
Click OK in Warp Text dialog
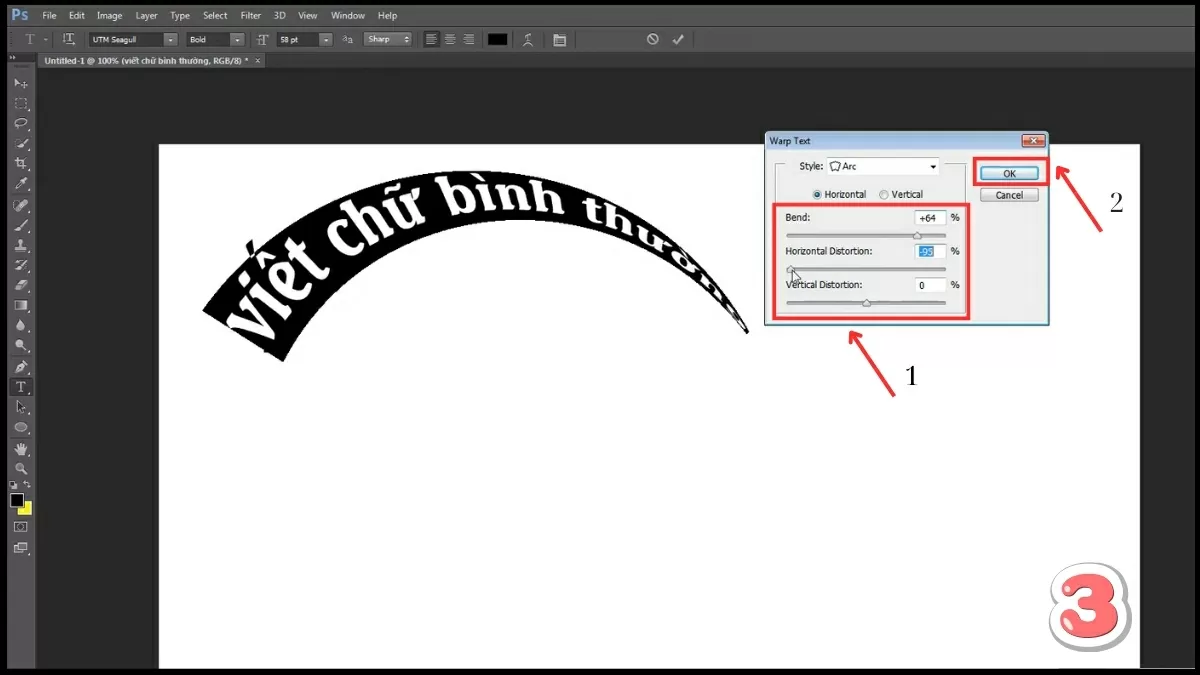tap(1009, 173)
